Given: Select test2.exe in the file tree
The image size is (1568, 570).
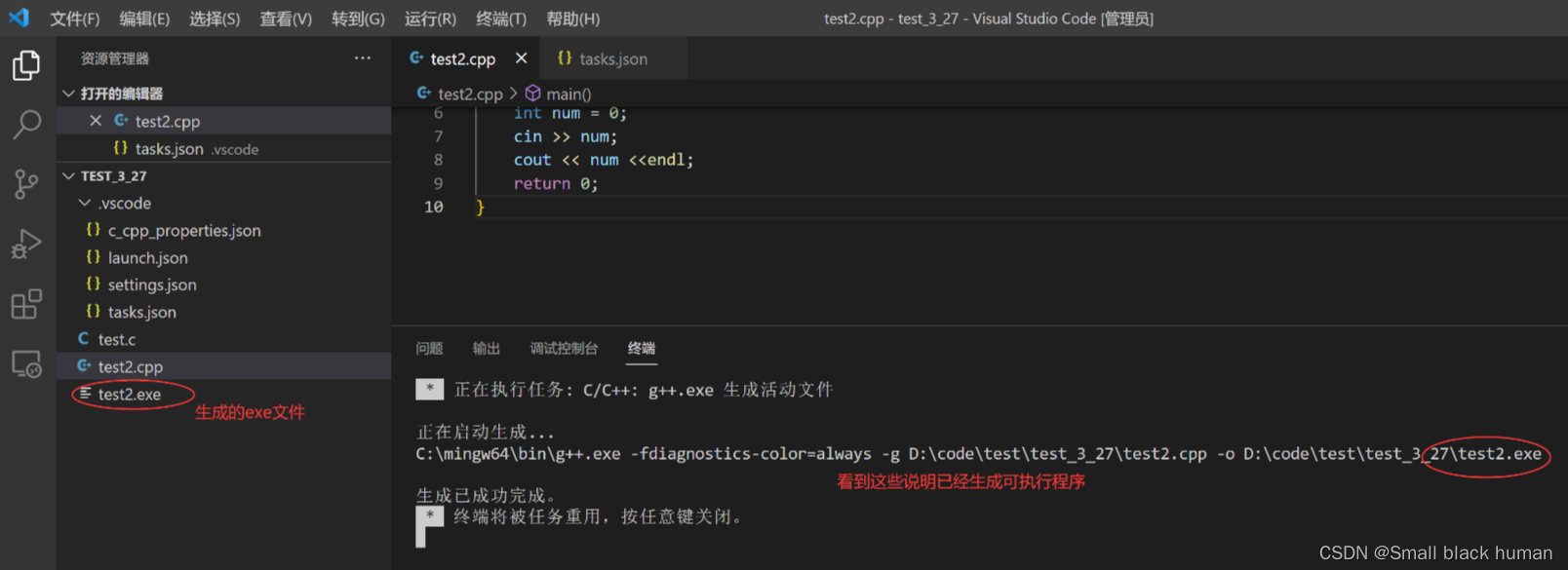Looking at the screenshot, I should point(129,395).
